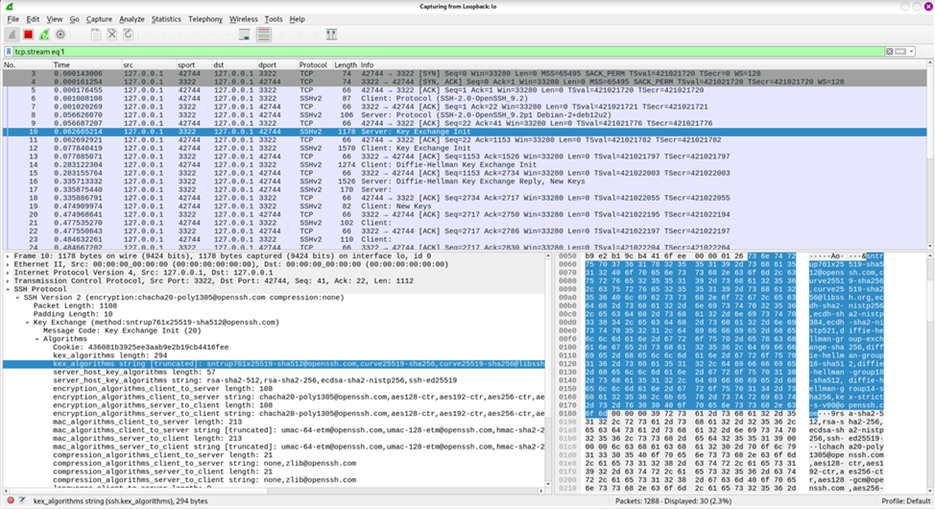Apply display filter arrow button
This screenshot has width=935, height=509.
click(900, 52)
